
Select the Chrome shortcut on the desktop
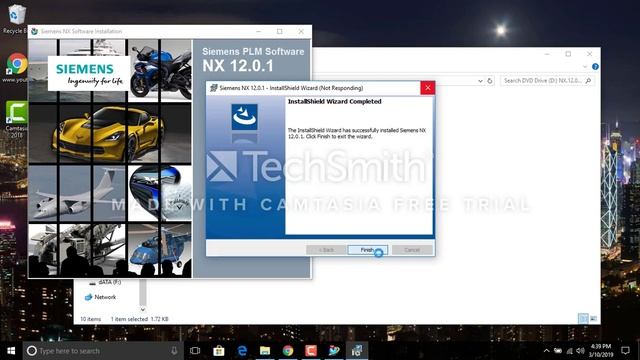(x=16, y=67)
